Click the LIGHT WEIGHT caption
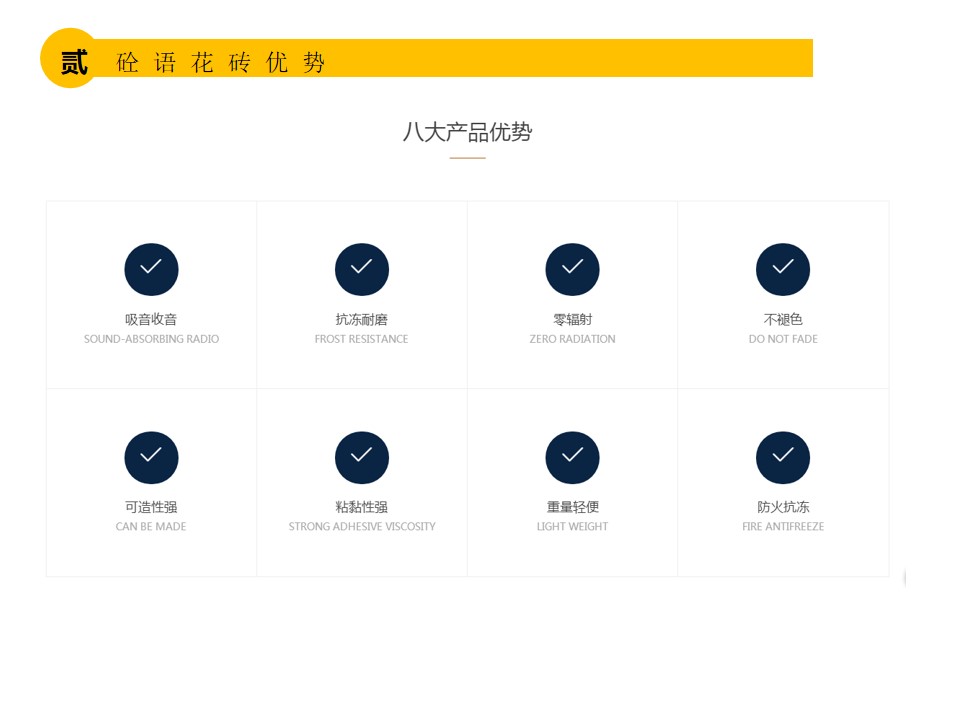Screen dimensions: 960x720 click(572, 527)
